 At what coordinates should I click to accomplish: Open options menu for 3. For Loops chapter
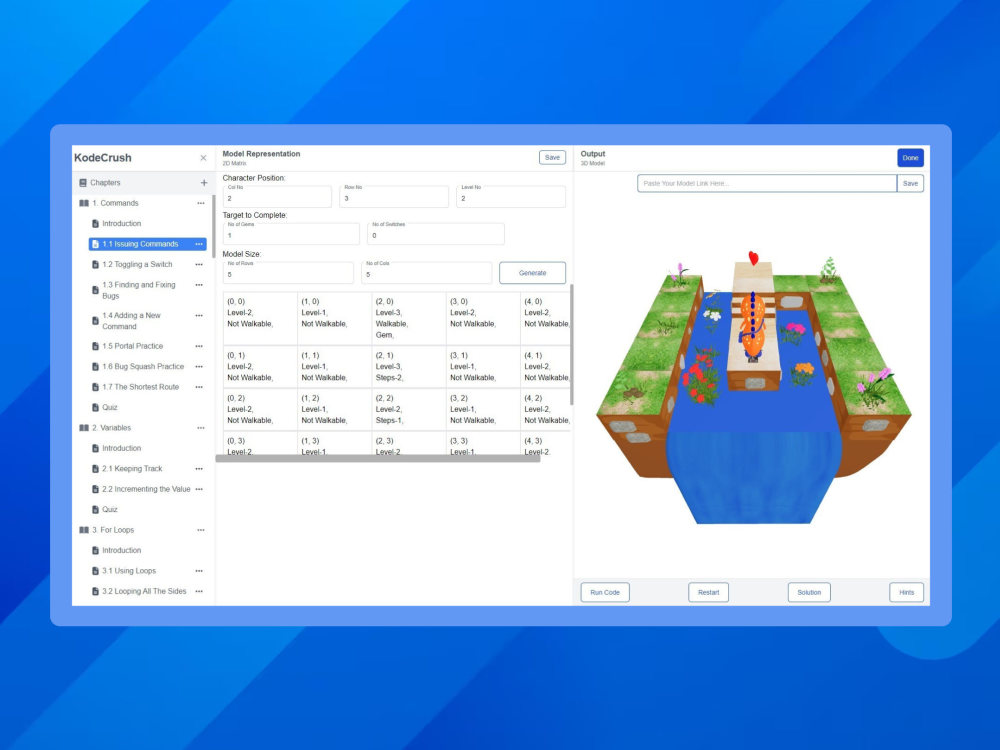point(201,530)
